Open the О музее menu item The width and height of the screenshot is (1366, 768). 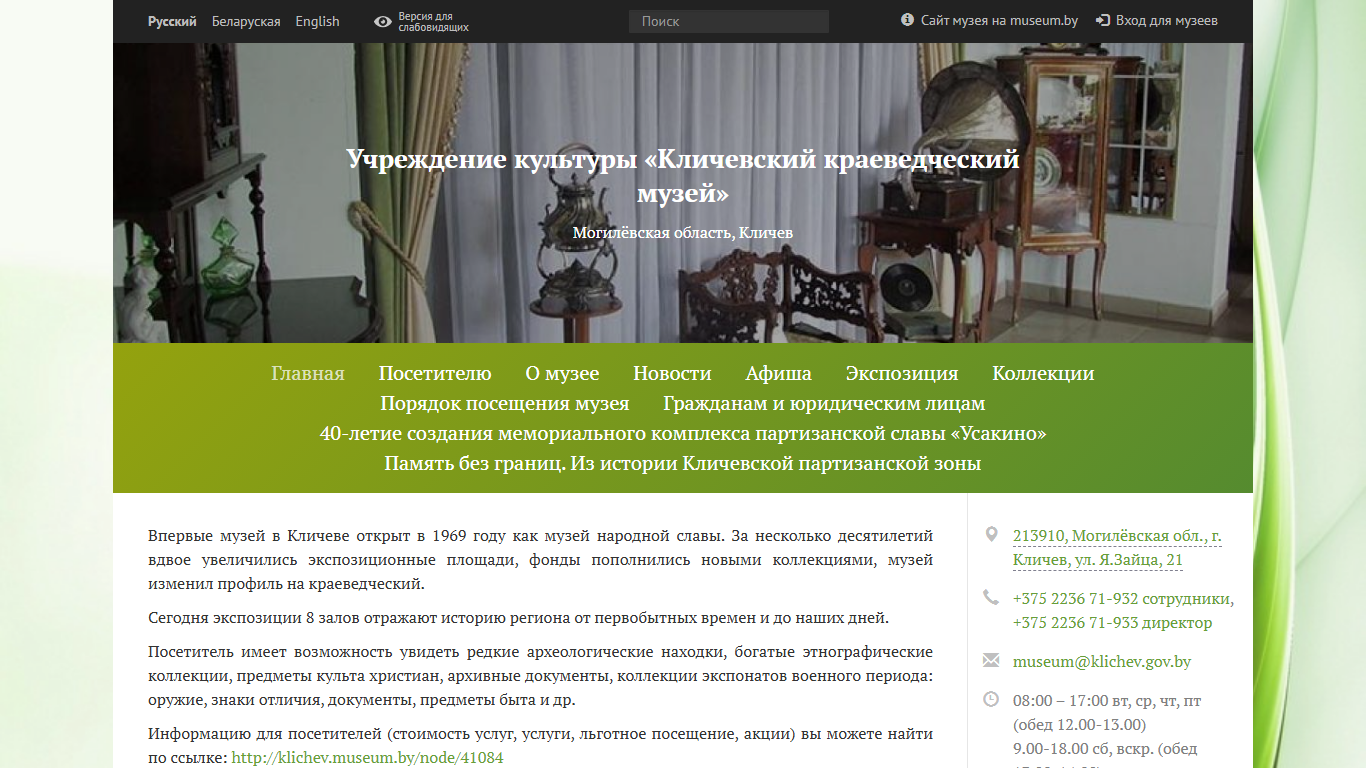click(562, 373)
